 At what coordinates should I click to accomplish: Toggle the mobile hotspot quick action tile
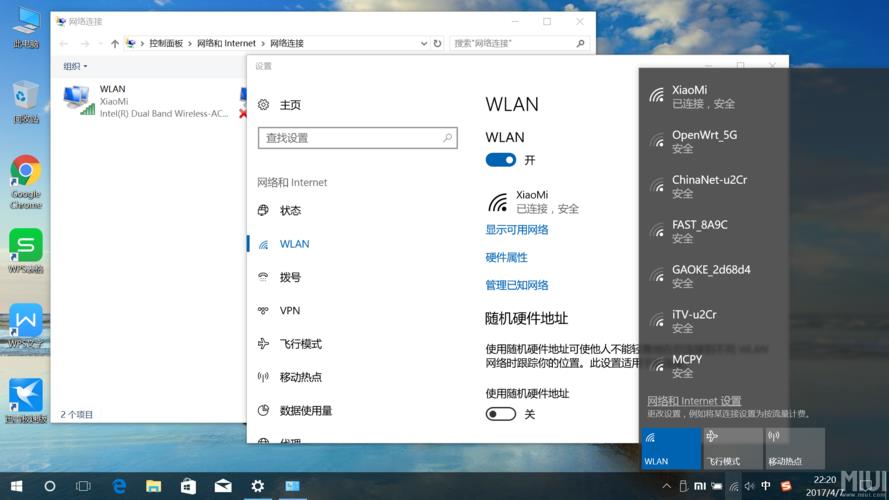795,448
